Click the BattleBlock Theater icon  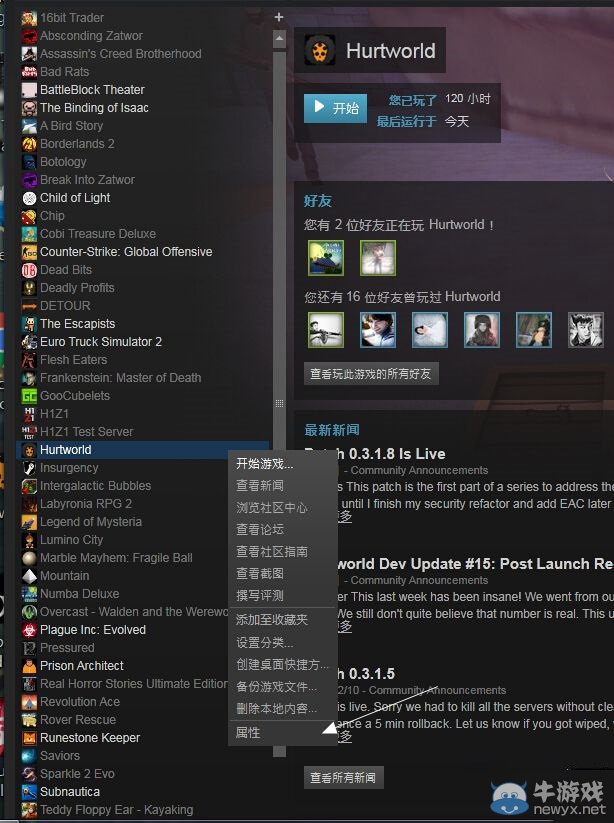pos(30,90)
